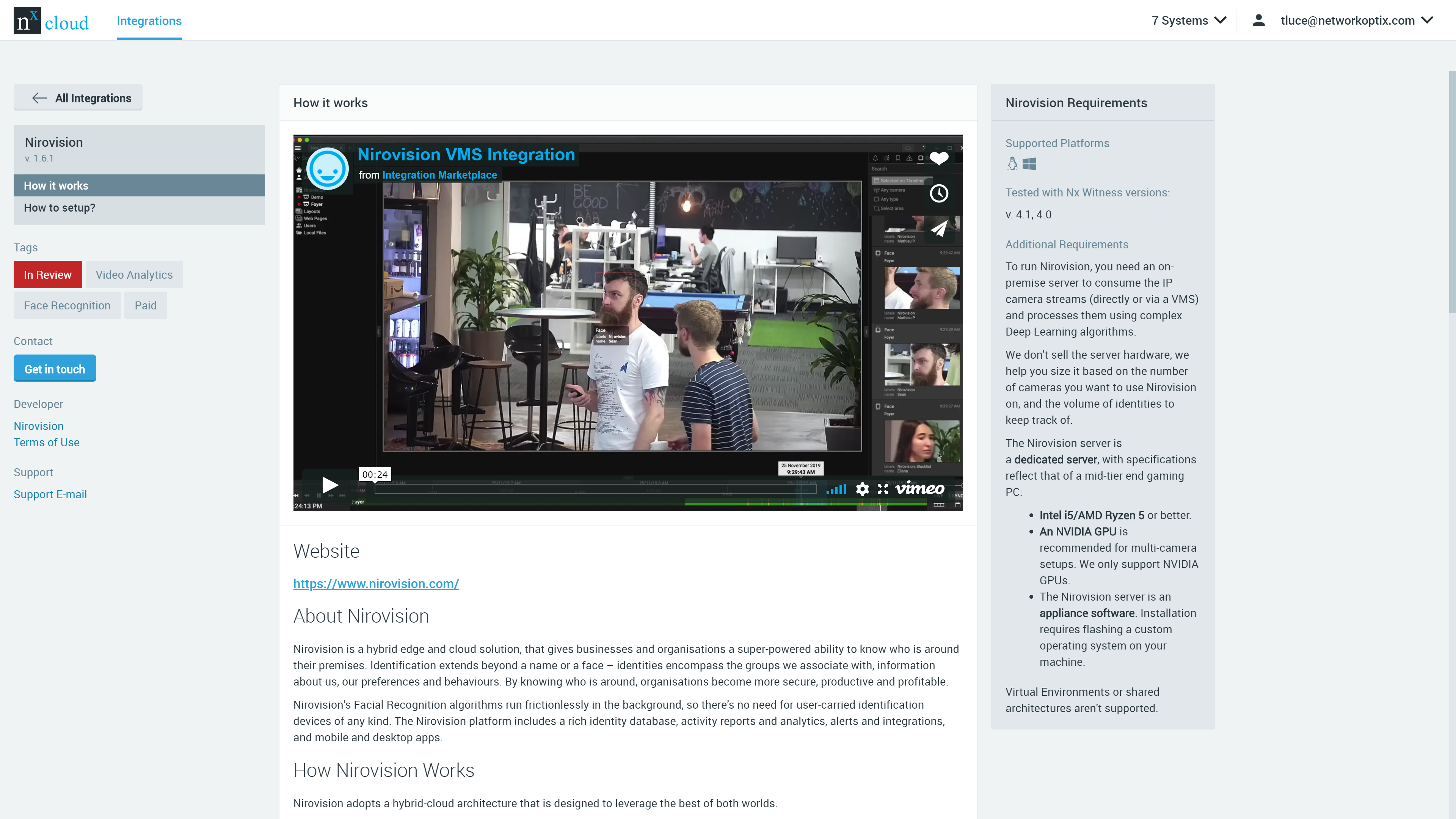Click the 'Nirovision Requirements' heading

pos(1076,103)
